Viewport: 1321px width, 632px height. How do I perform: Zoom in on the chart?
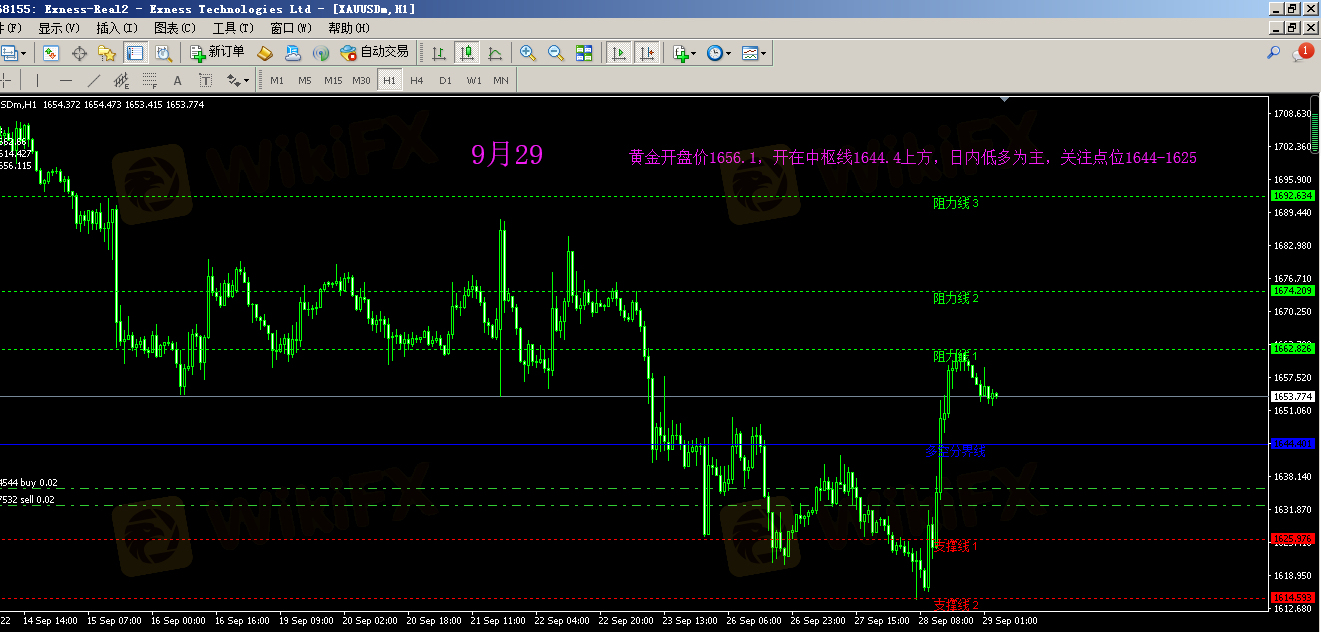528,53
